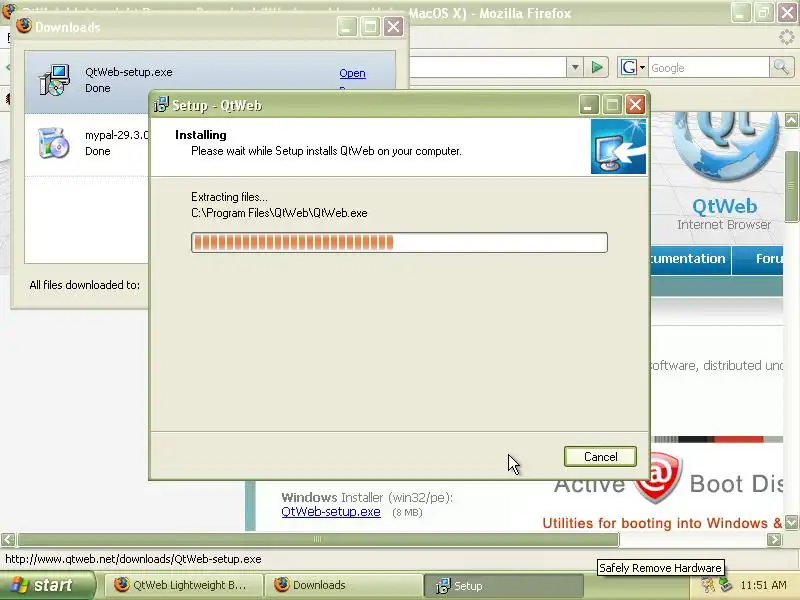
Task: Click the search magnifier icon
Action: (781, 67)
